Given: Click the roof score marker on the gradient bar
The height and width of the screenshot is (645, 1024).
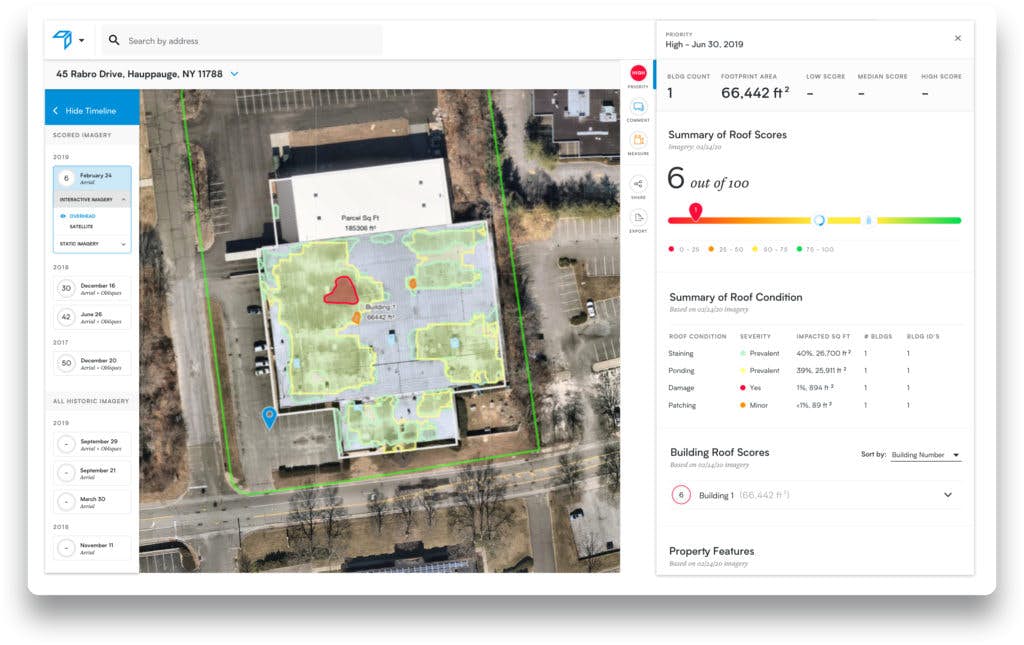Looking at the screenshot, I should click(x=696, y=211).
